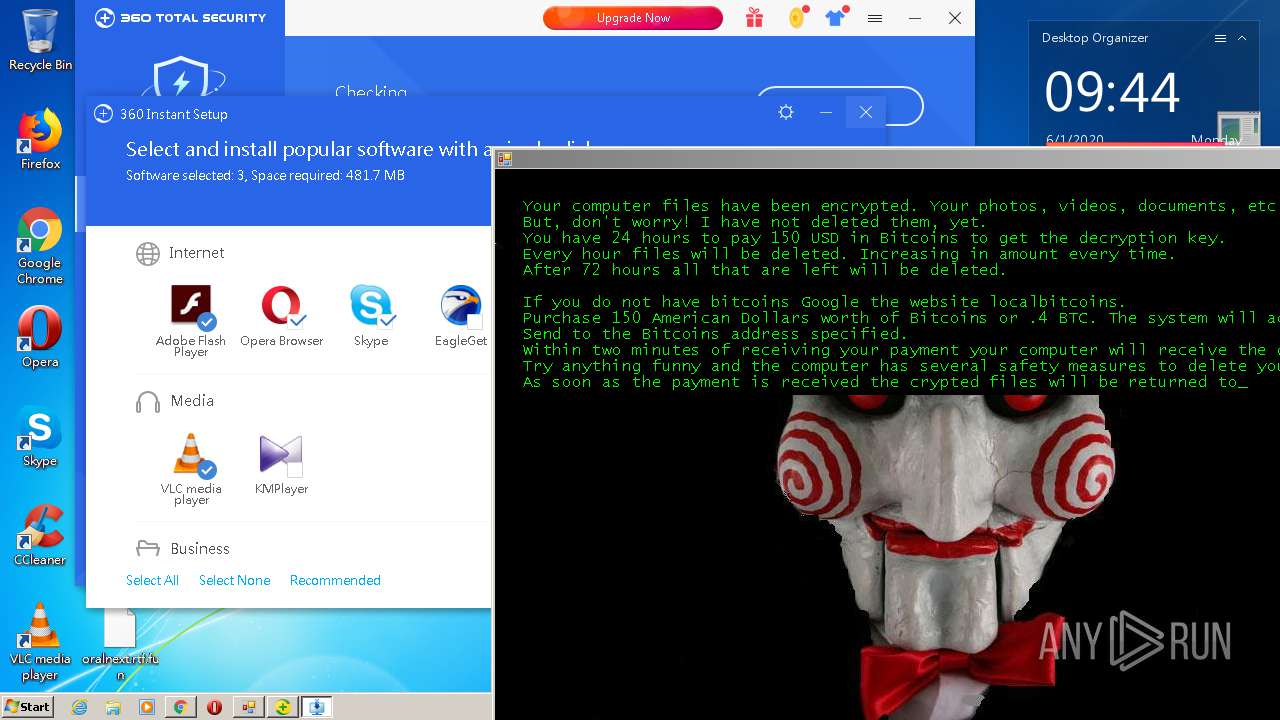
Task: Open Windows Media Player from taskbar
Action: (x=147, y=707)
